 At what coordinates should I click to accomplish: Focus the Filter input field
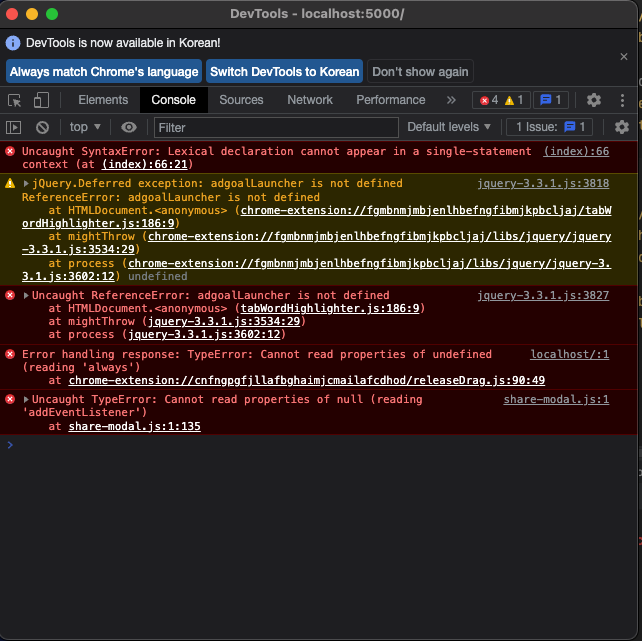[276, 127]
